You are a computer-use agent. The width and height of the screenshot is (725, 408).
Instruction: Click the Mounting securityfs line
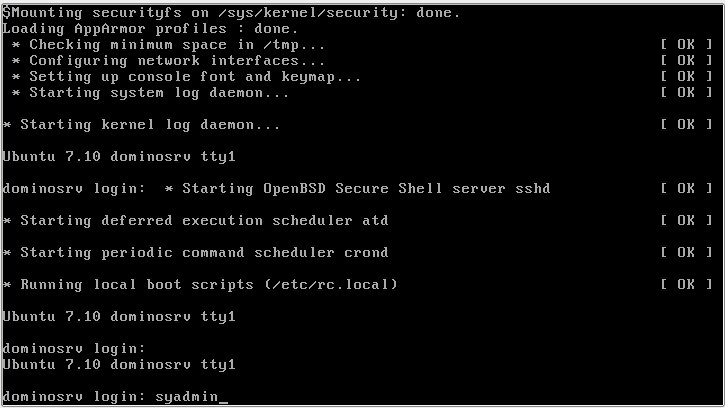click(x=231, y=13)
